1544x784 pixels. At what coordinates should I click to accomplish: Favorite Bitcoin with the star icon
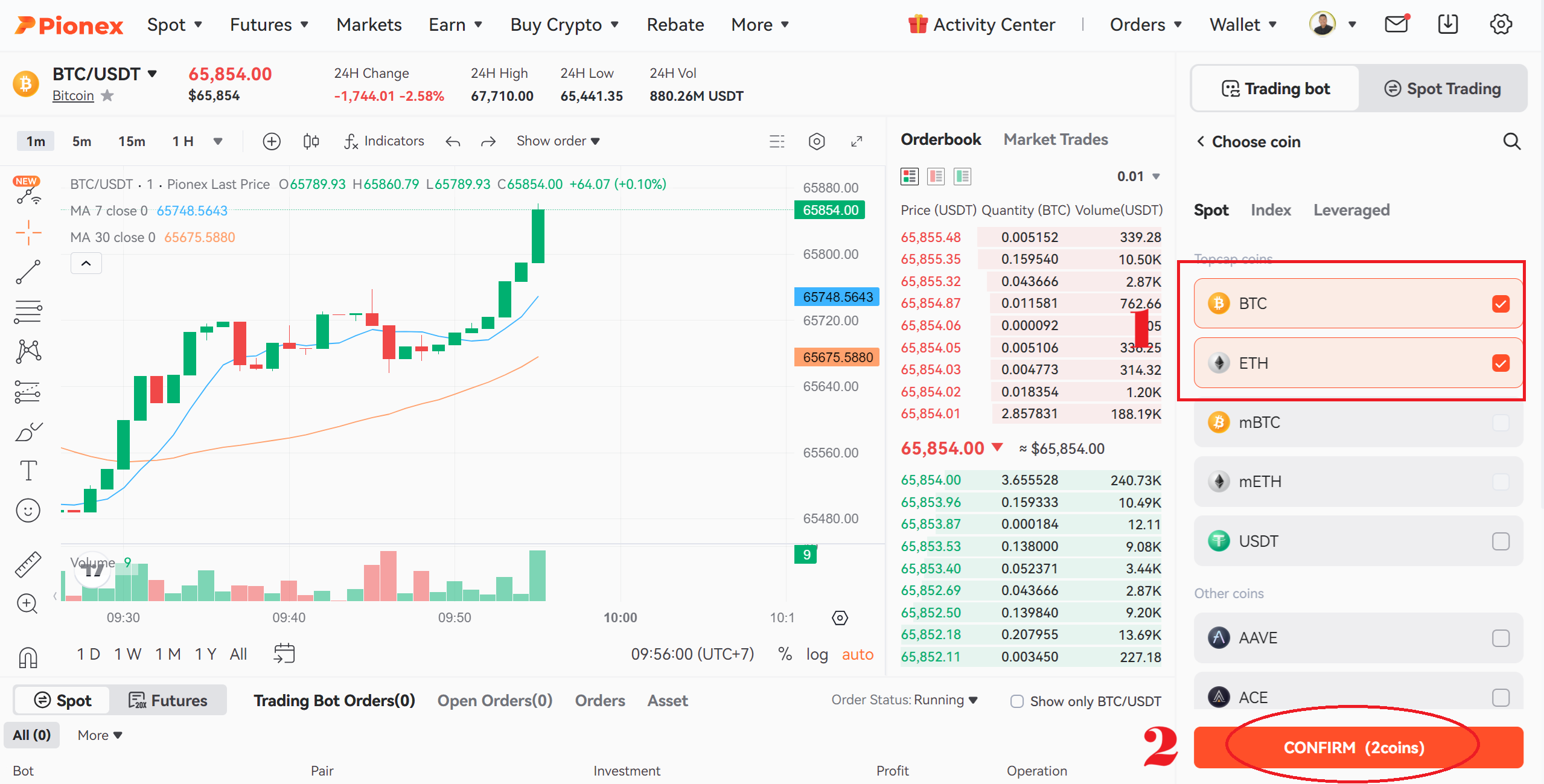pyautogui.click(x=107, y=95)
